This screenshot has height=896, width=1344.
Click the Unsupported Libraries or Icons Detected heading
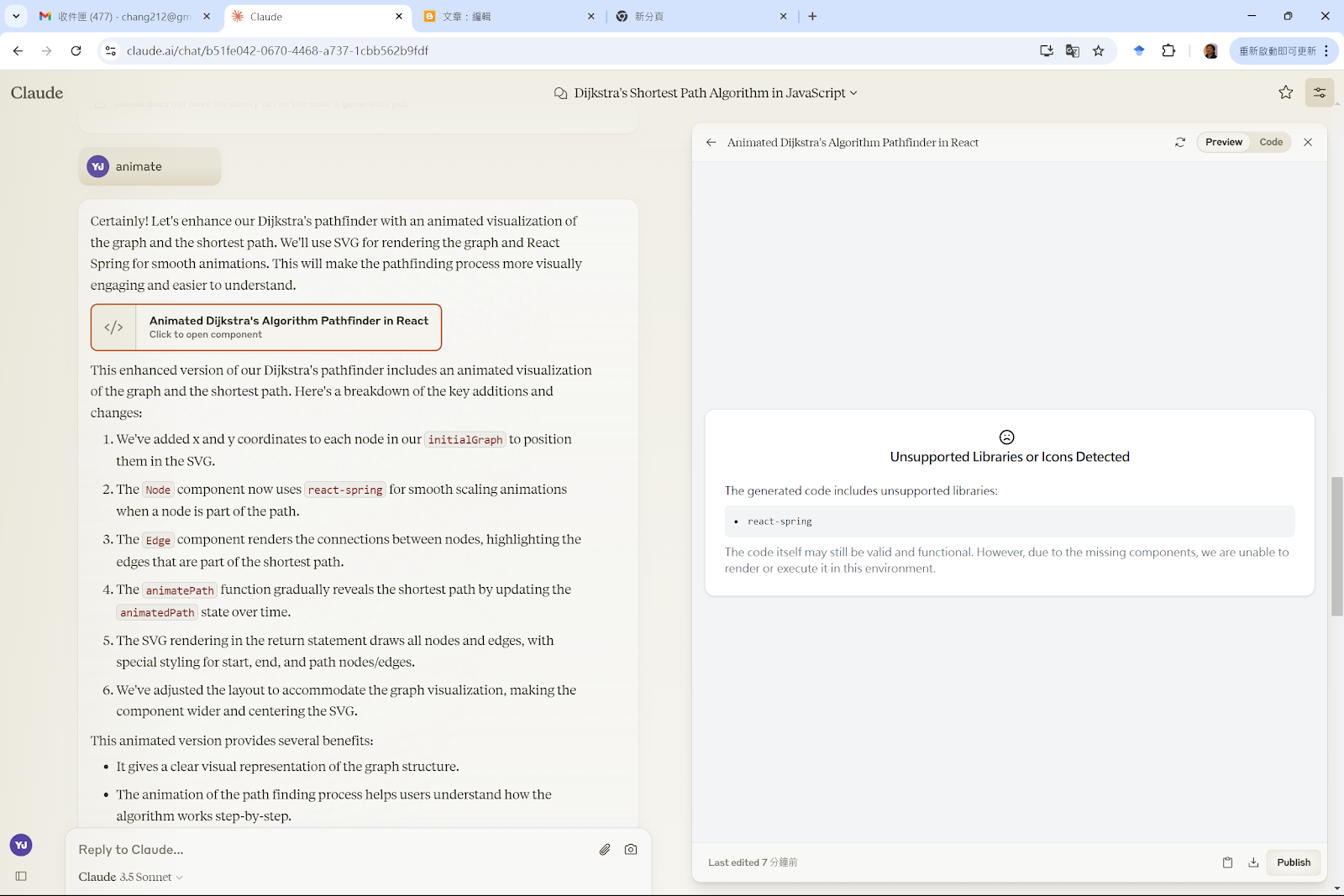pos(1010,457)
